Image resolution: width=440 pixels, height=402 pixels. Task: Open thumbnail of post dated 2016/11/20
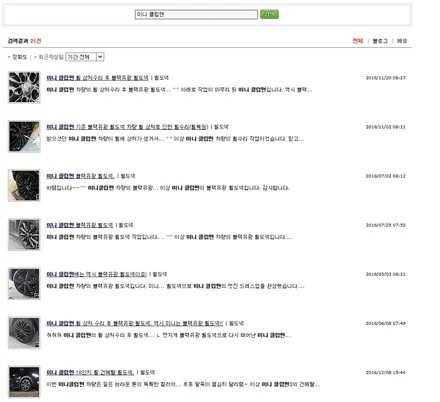pos(24,87)
